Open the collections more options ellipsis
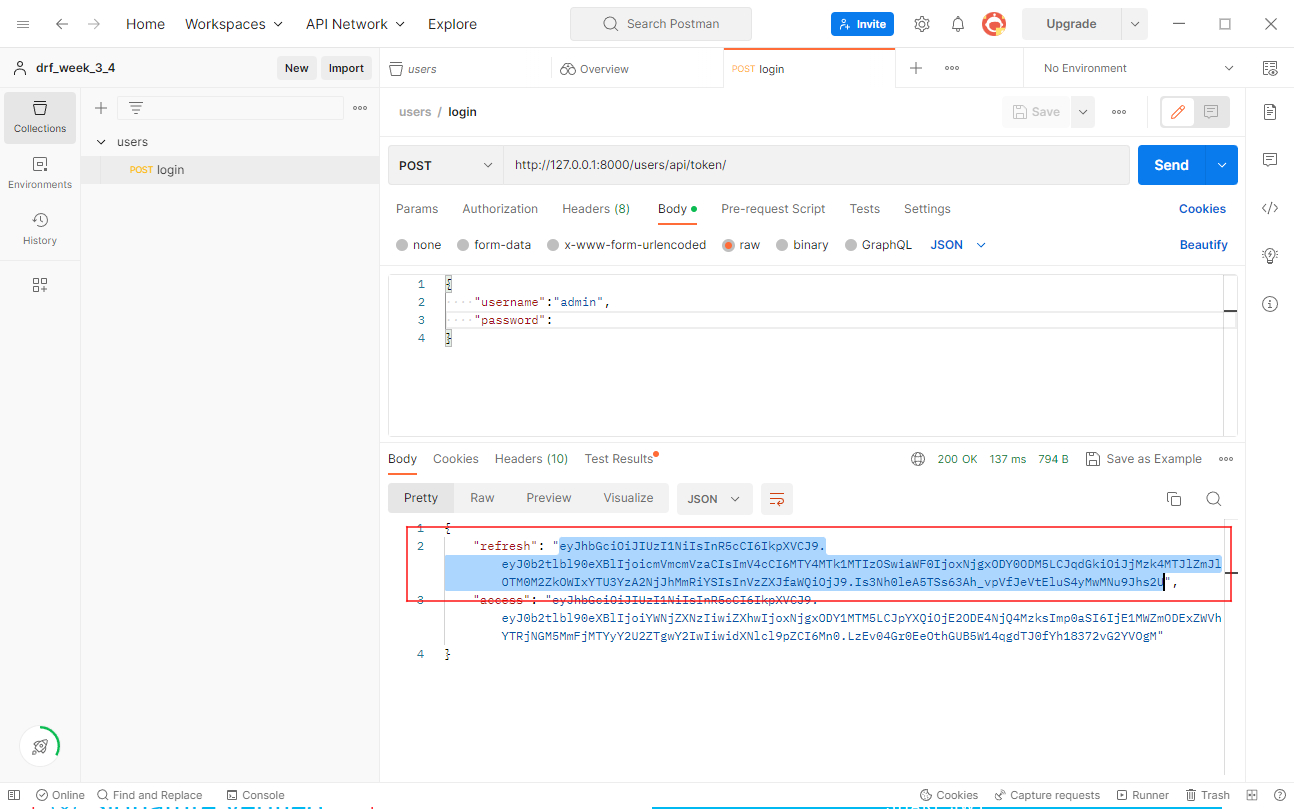The image size is (1294, 809). [360, 108]
